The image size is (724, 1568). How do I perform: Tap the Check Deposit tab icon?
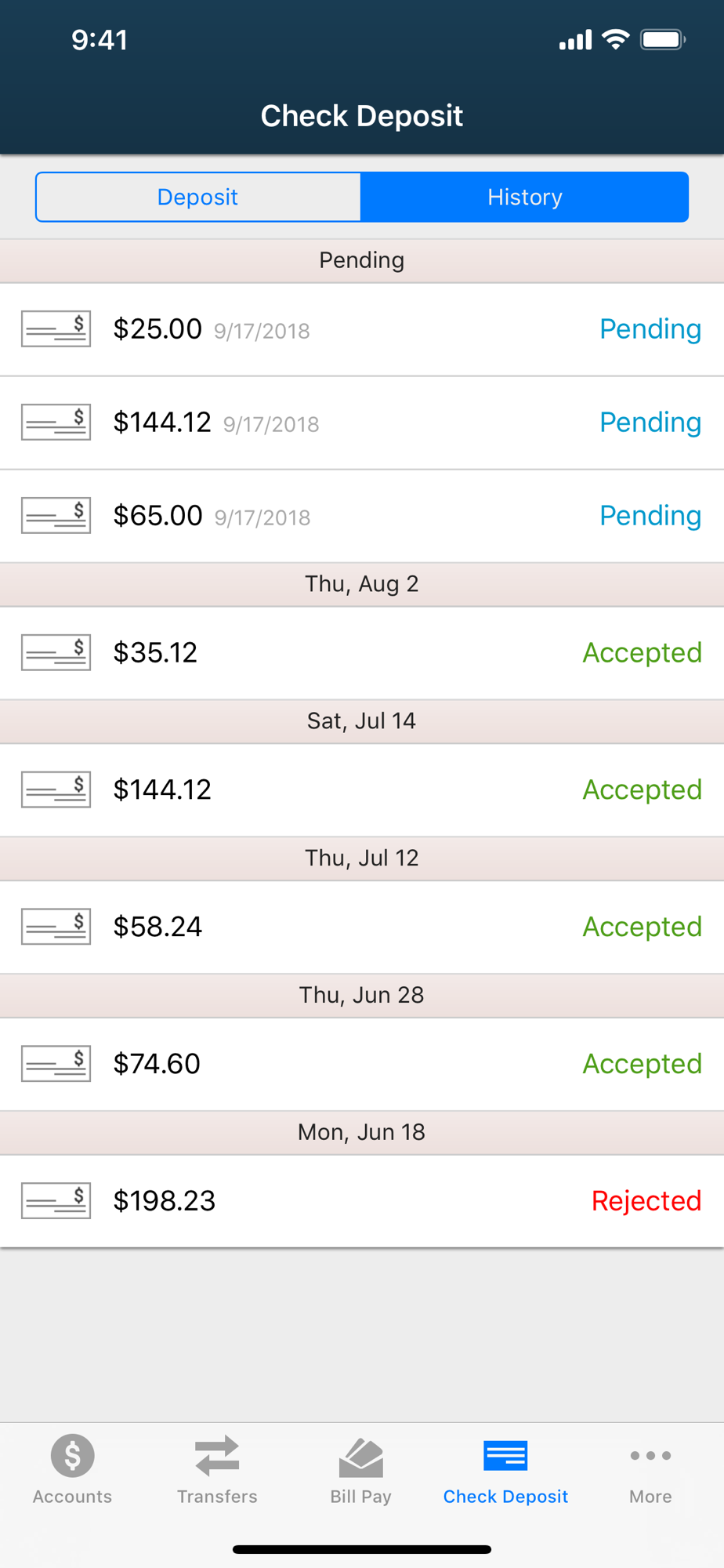click(505, 1456)
